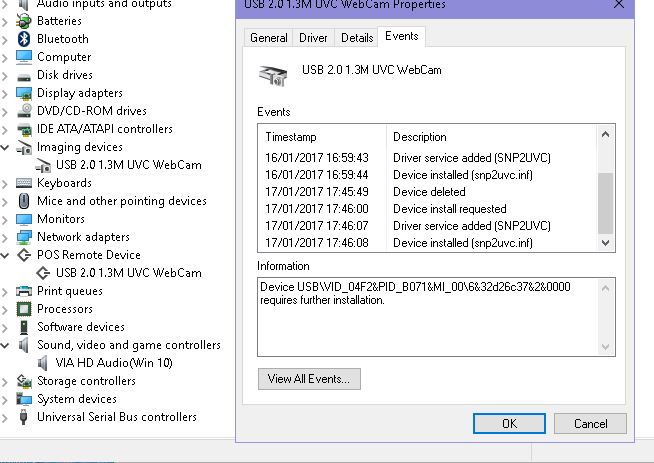The width and height of the screenshot is (654, 463).
Task: Click the IDE ATA/ATAPI controllers icon
Action: click(24, 129)
